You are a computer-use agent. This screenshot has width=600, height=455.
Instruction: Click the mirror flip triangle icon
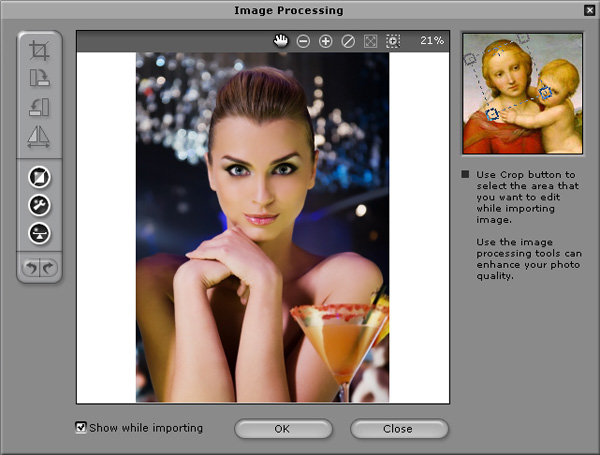click(40, 137)
